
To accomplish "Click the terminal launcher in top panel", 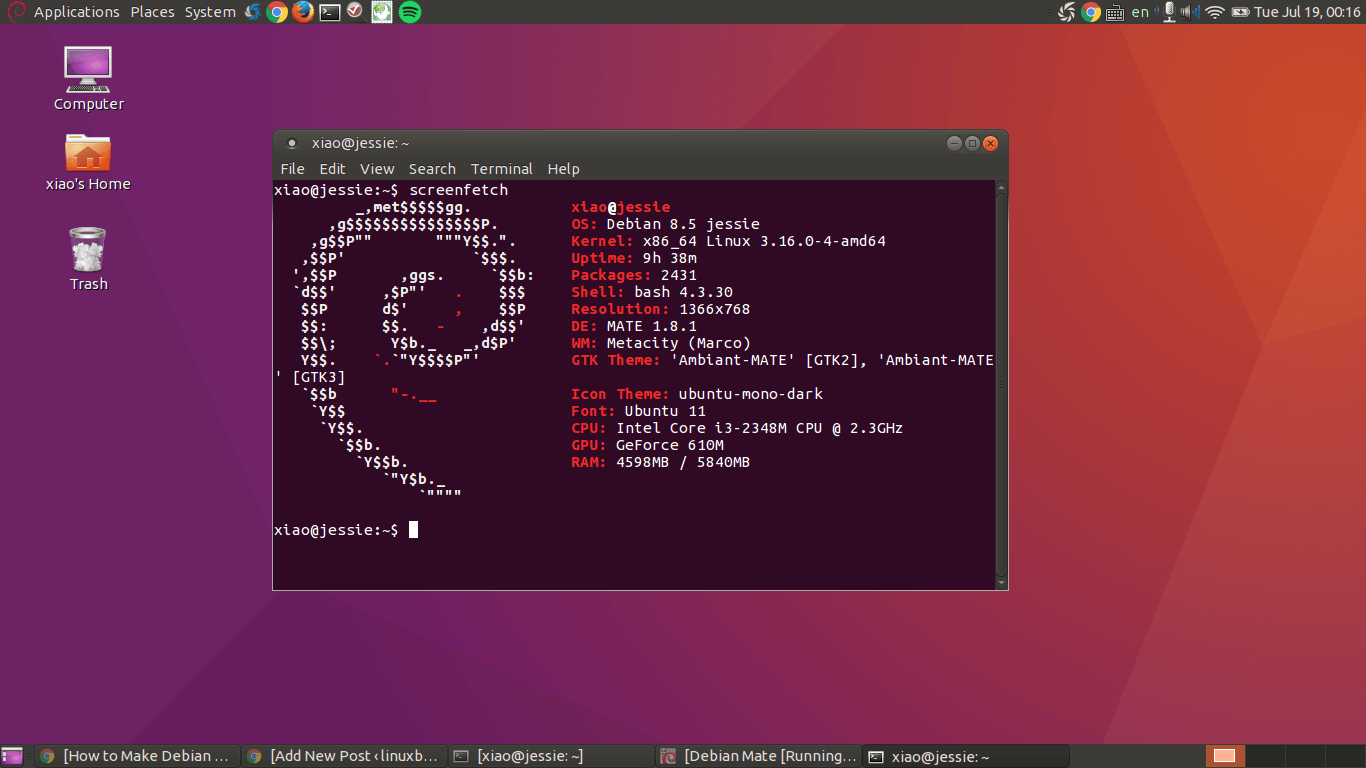I will [x=330, y=12].
